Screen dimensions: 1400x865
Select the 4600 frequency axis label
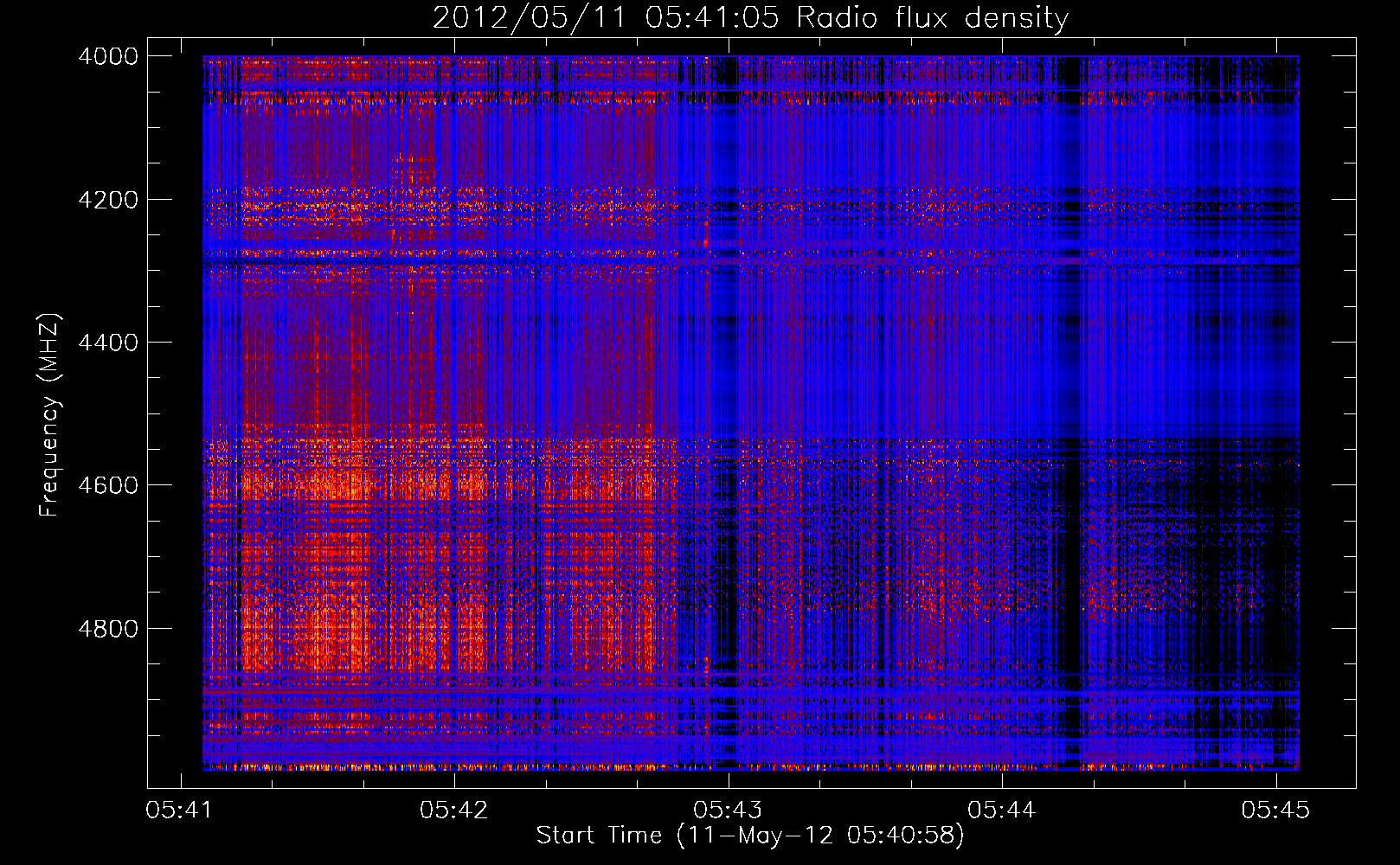(108, 485)
